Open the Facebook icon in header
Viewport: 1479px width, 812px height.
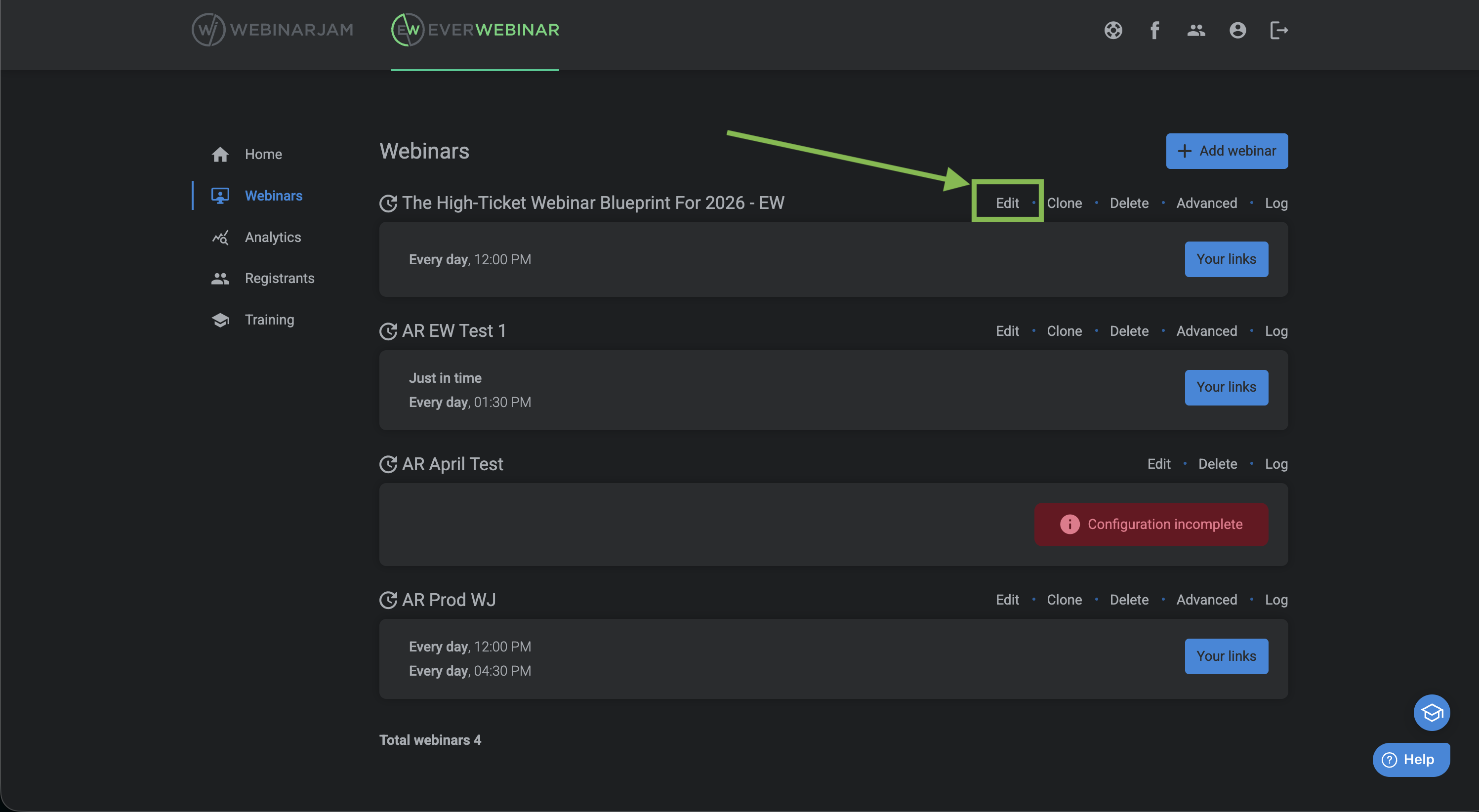pyautogui.click(x=1154, y=30)
